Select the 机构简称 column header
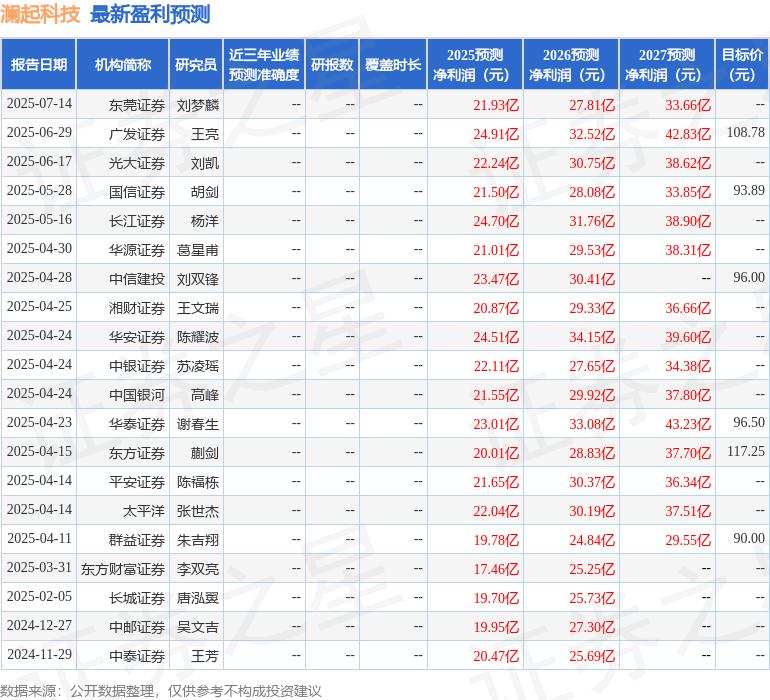770x700 pixels. tap(123, 65)
